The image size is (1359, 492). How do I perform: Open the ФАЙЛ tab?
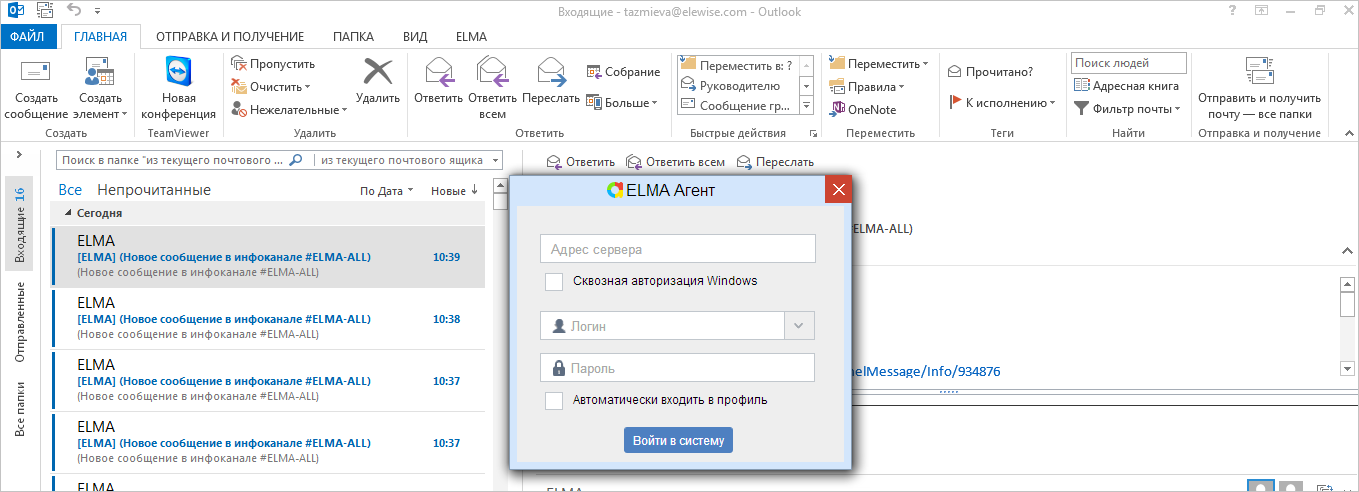coord(30,37)
